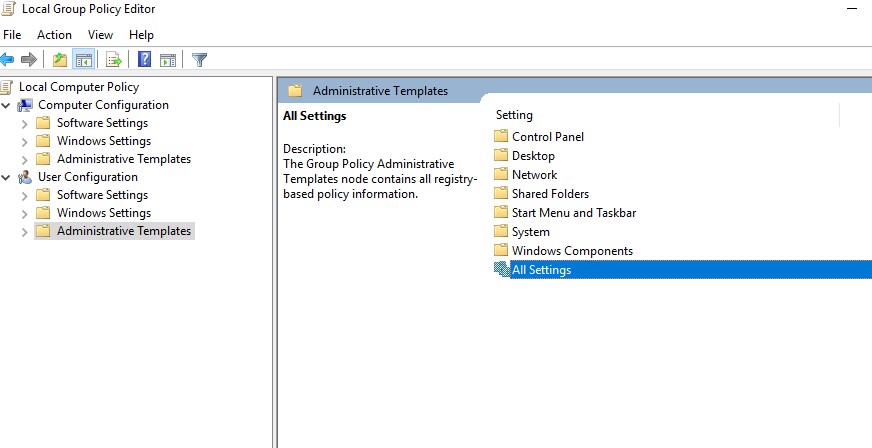Click the System folder icon in list
The height and width of the screenshot is (448, 872).
tap(501, 231)
